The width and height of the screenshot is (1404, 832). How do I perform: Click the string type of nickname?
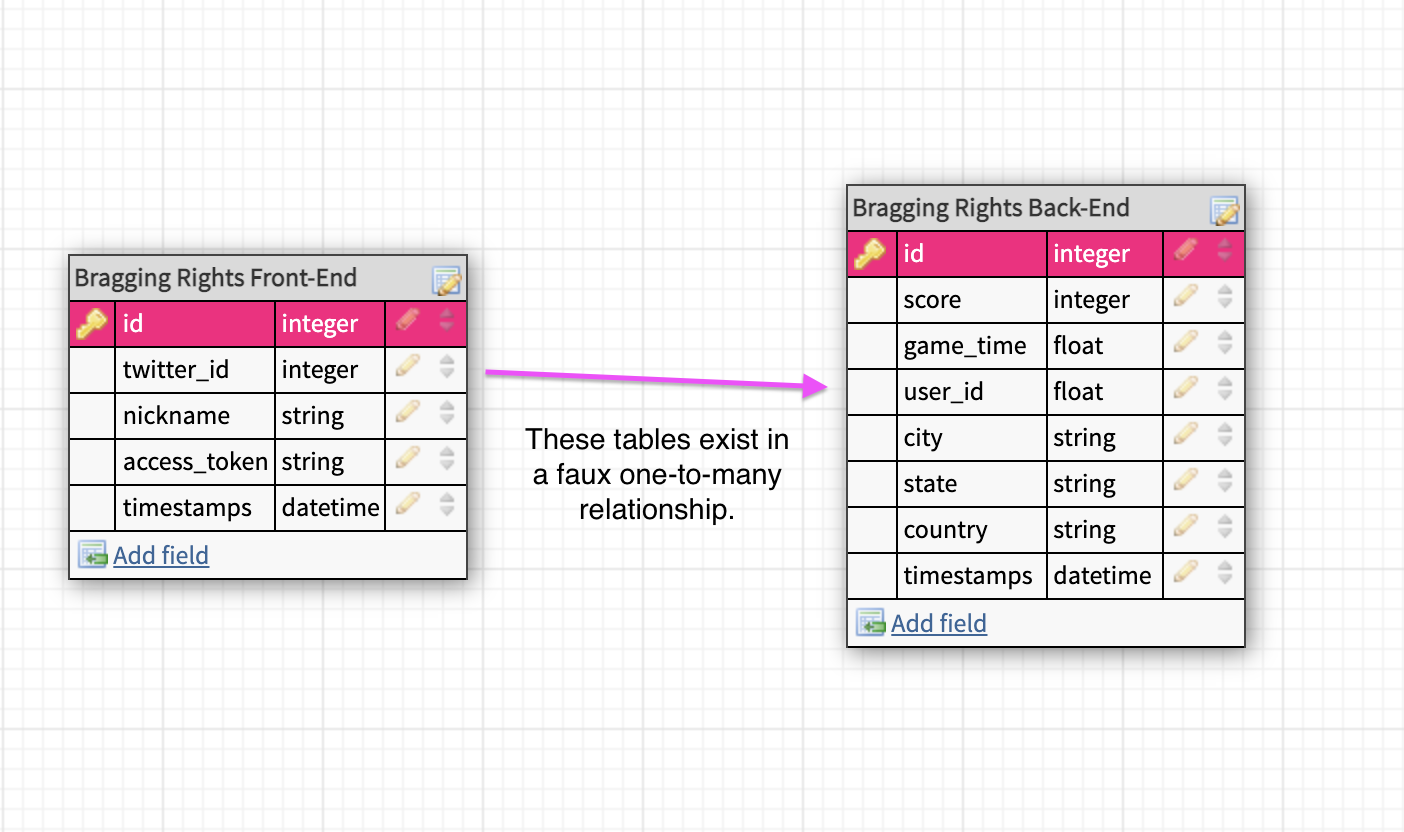tap(312, 416)
